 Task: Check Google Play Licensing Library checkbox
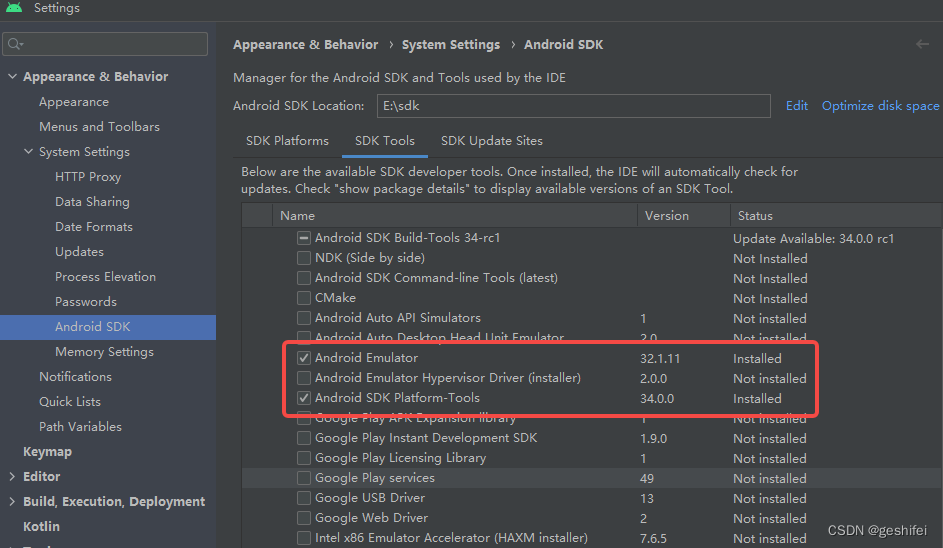(x=304, y=458)
